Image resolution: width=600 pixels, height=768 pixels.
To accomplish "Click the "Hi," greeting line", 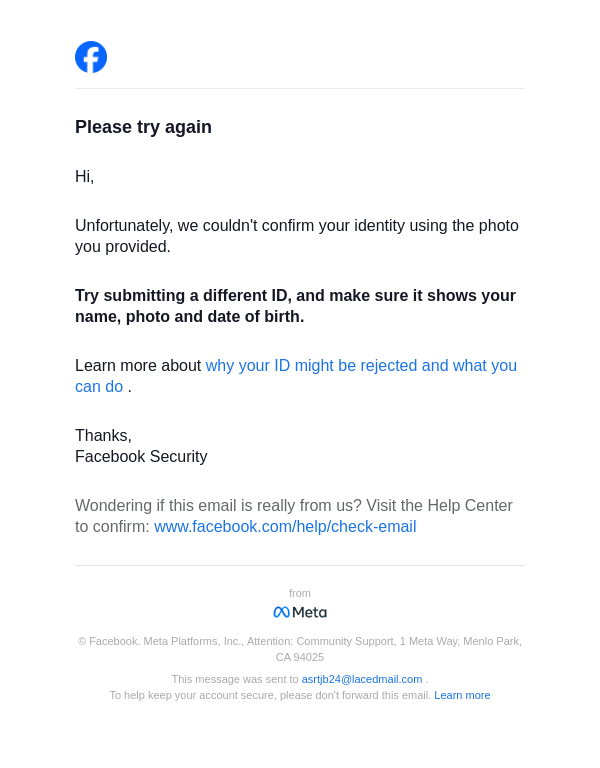I will tap(85, 177).
